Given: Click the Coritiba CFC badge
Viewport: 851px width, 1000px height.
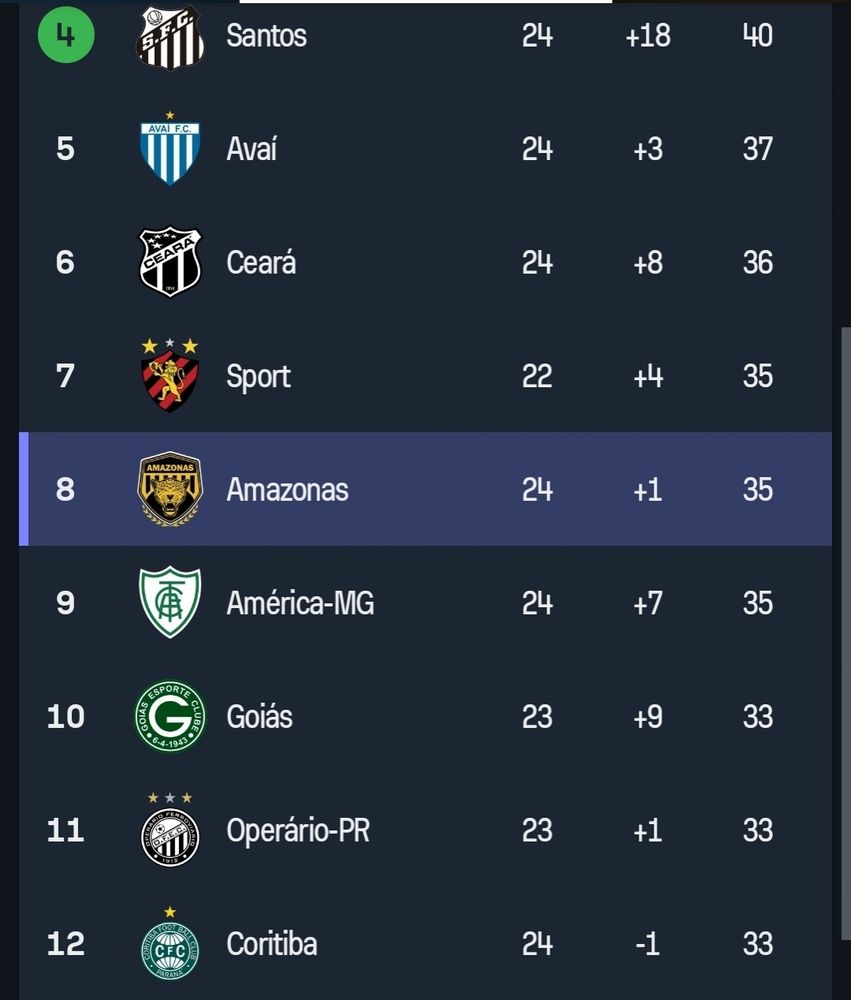Looking at the screenshot, I should coord(170,944).
